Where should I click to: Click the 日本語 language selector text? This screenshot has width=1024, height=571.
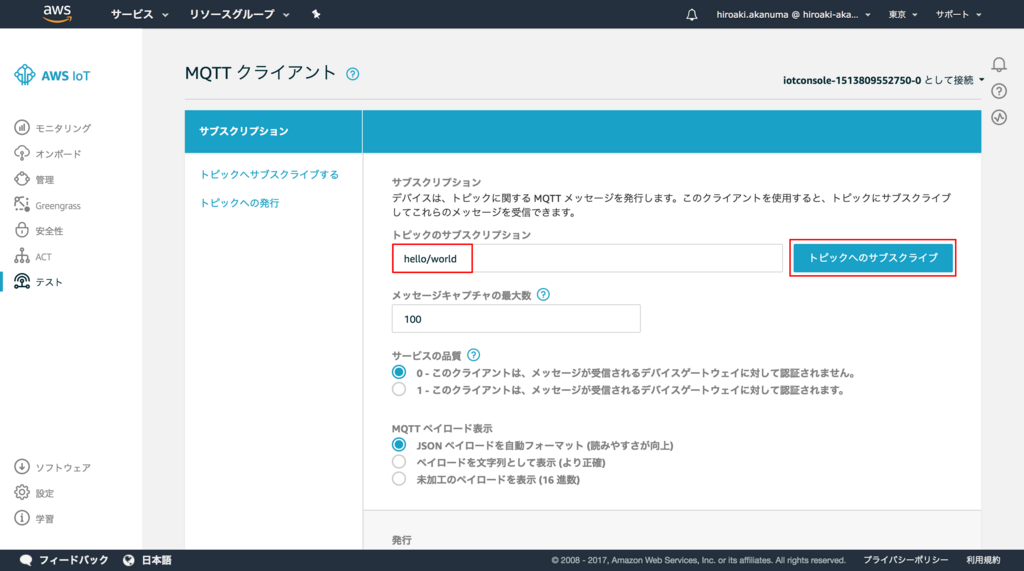click(156, 560)
